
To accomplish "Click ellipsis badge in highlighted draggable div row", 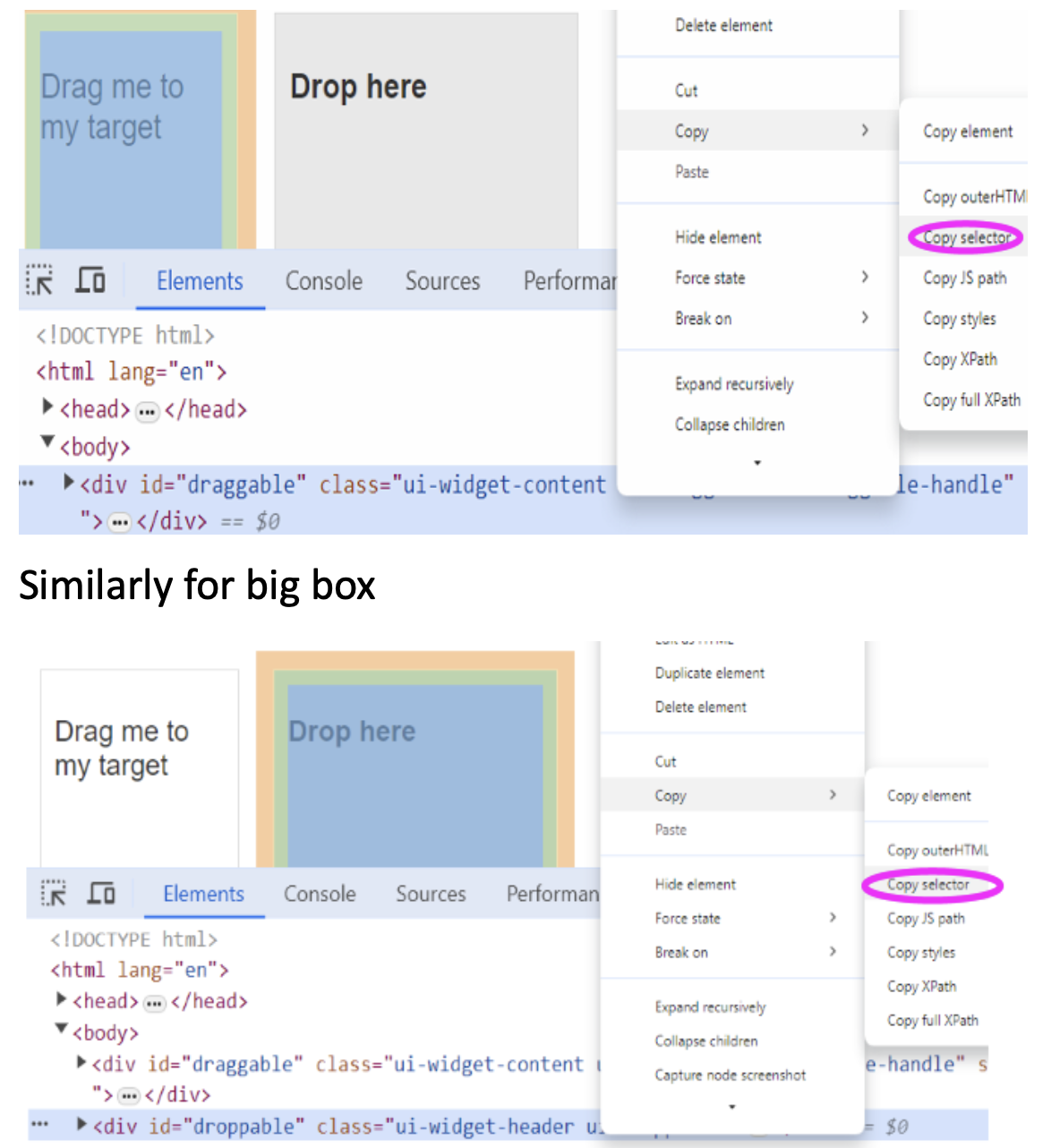I will point(119,523).
